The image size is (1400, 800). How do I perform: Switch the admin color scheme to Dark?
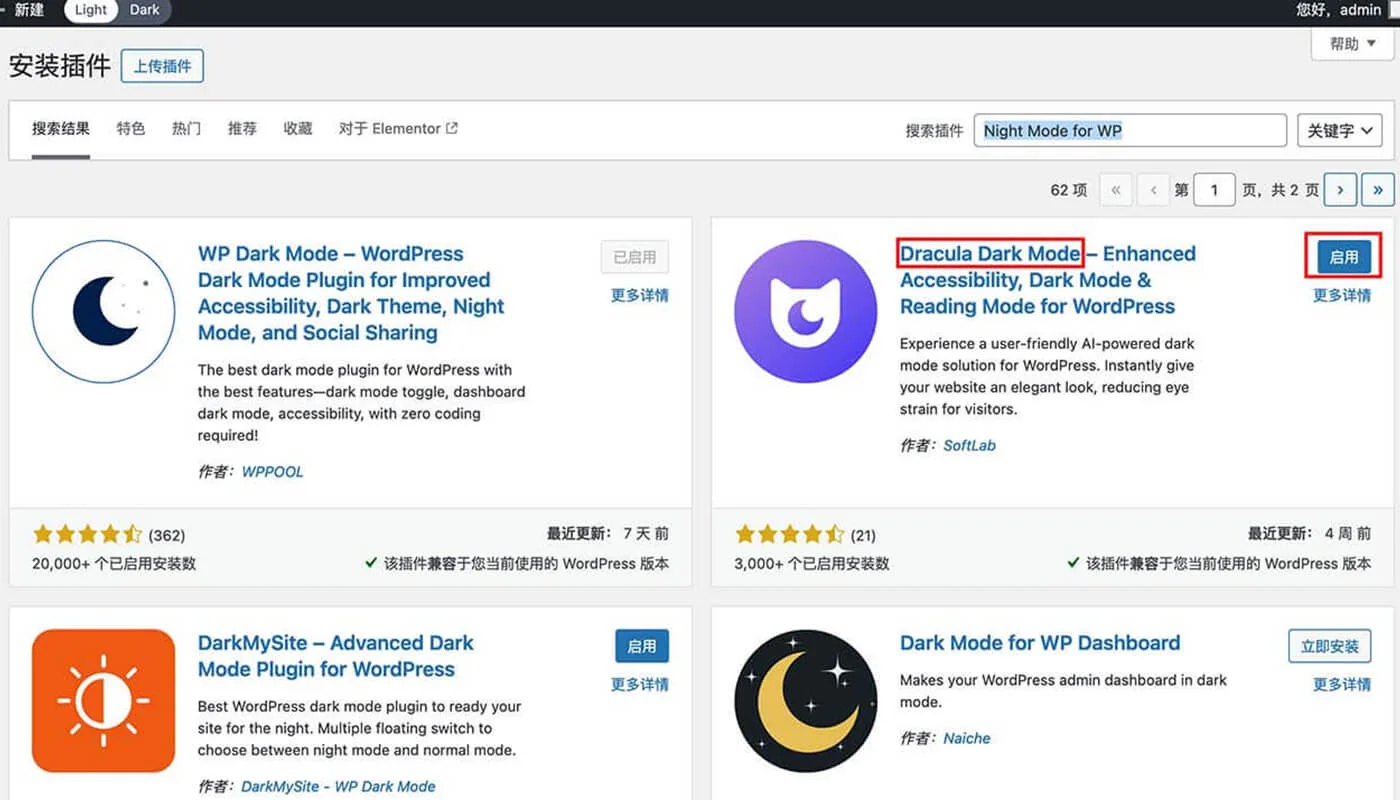click(x=144, y=10)
